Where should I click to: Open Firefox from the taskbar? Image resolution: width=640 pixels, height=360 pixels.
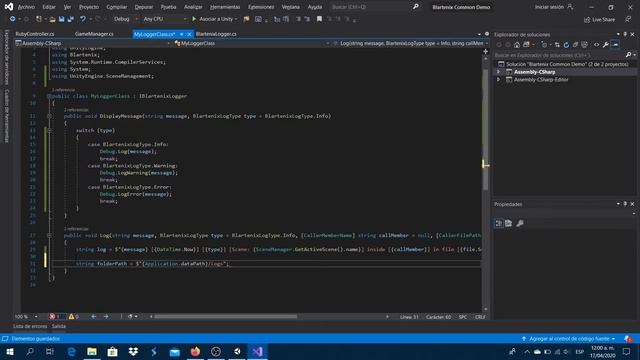tap(195, 351)
